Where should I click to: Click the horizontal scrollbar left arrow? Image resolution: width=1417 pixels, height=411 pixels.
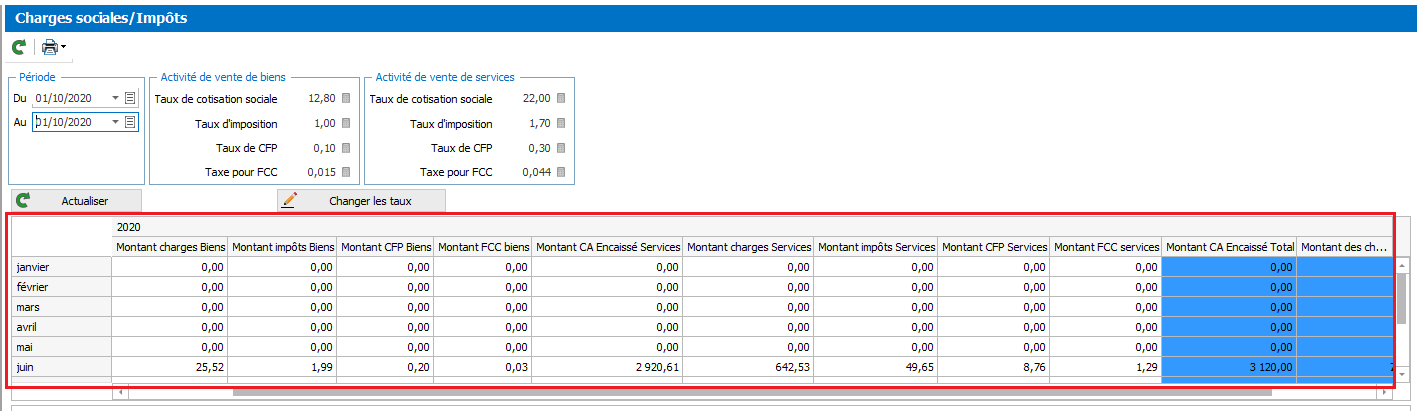(x=120, y=393)
